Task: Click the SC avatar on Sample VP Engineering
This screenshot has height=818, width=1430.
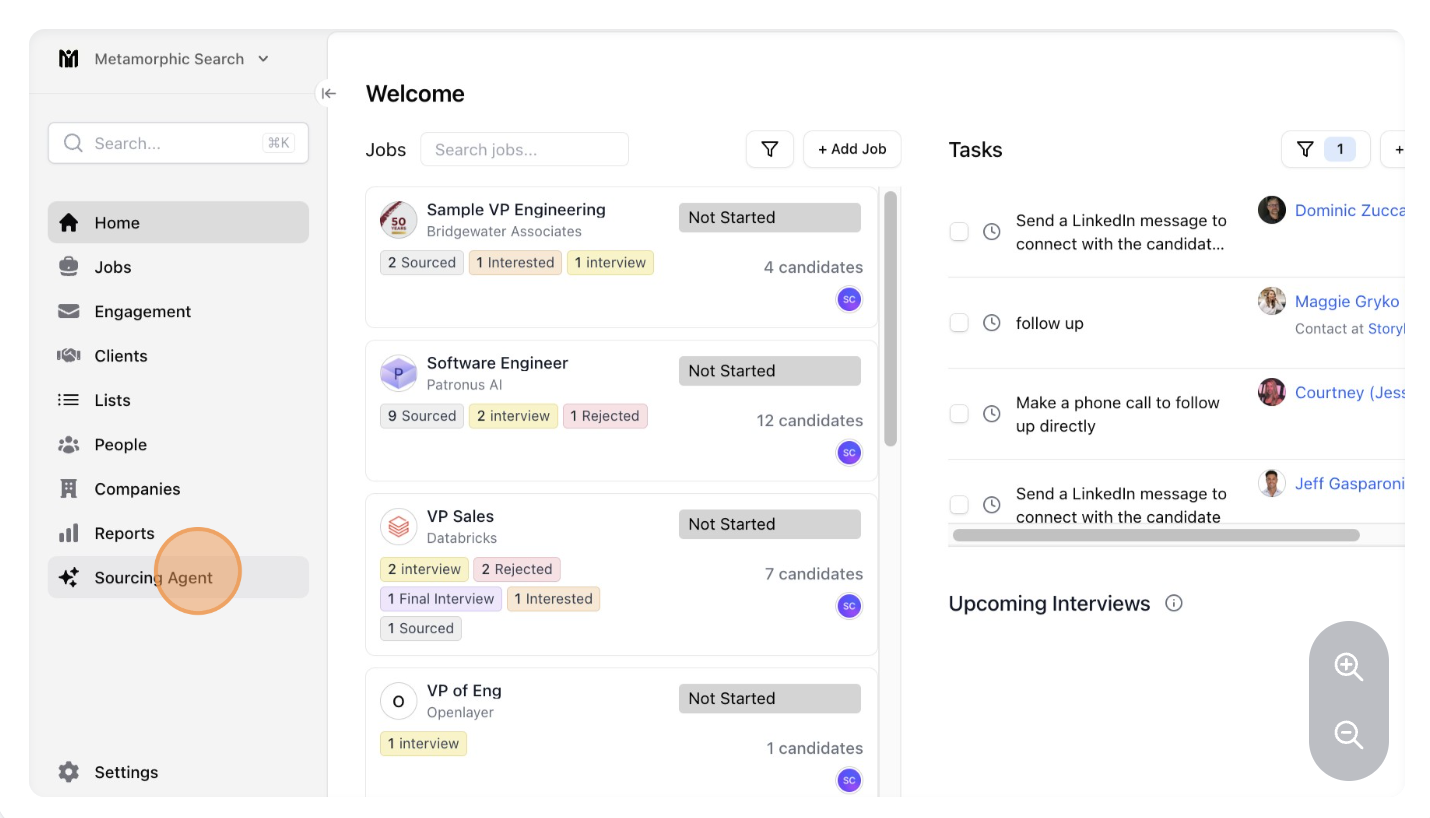Action: click(x=849, y=299)
